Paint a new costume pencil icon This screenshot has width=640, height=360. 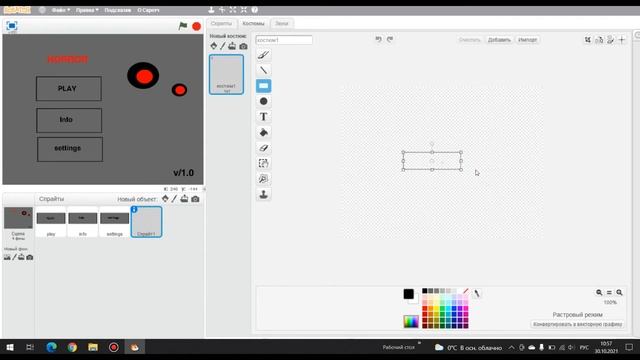pyautogui.click(x=223, y=46)
